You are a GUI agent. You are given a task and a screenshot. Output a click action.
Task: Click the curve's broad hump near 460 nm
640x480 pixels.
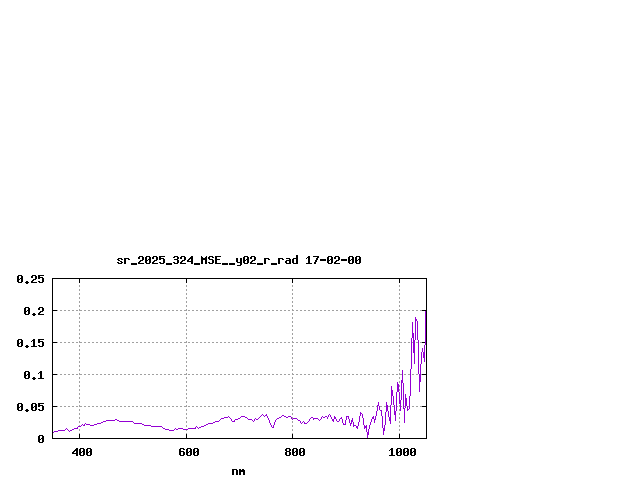[x=112, y=420]
